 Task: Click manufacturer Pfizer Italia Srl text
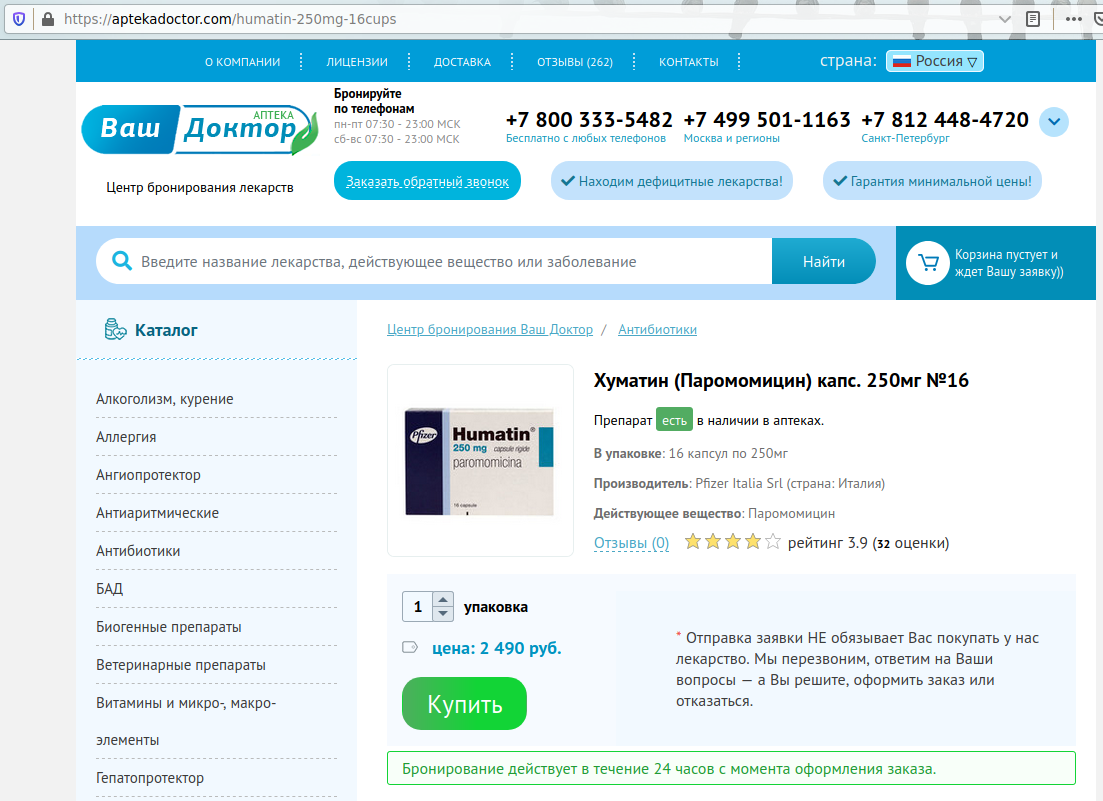[x=739, y=483]
